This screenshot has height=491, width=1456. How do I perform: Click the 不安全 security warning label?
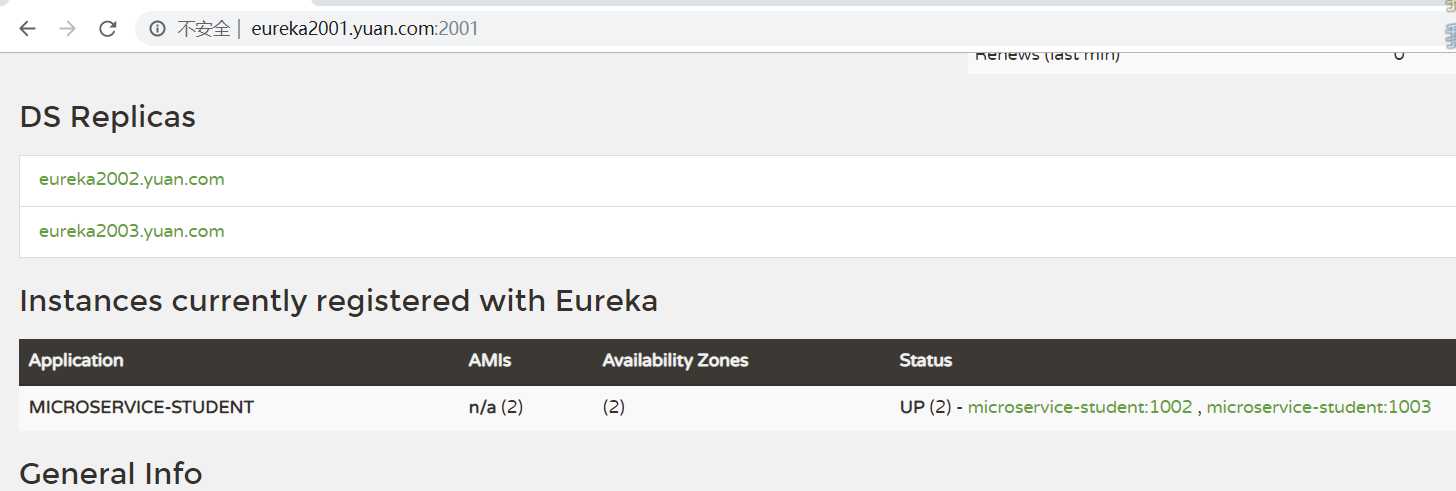click(203, 29)
